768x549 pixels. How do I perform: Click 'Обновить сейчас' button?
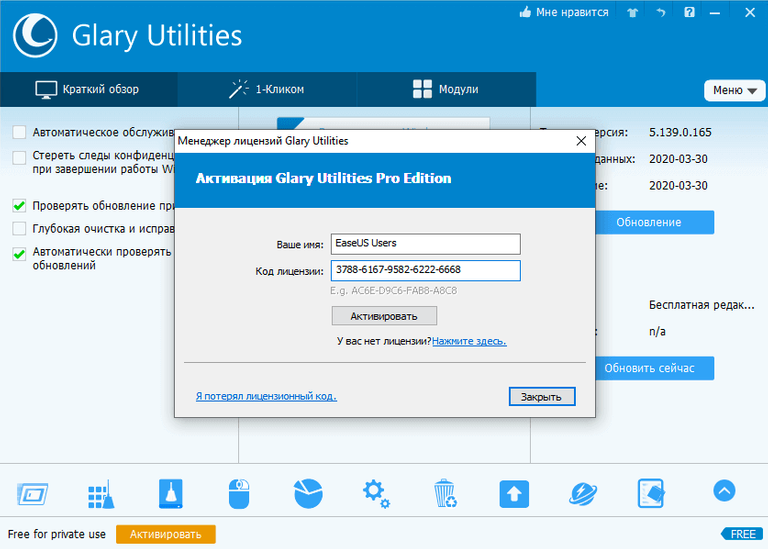tap(654, 368)
